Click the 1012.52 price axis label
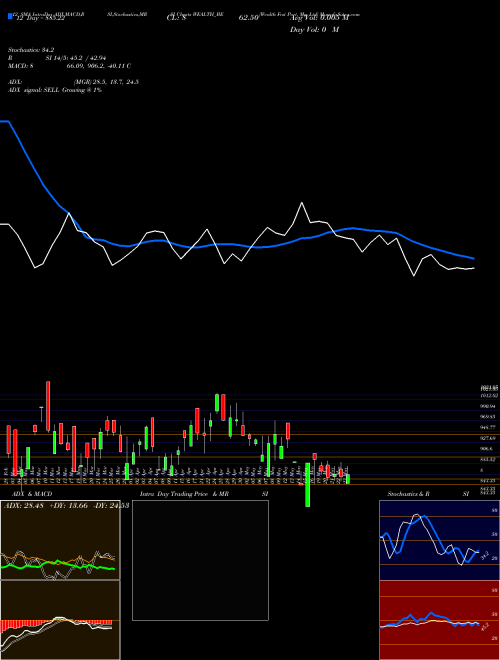This screenshot has height=660, width=500. pos(490,395)
